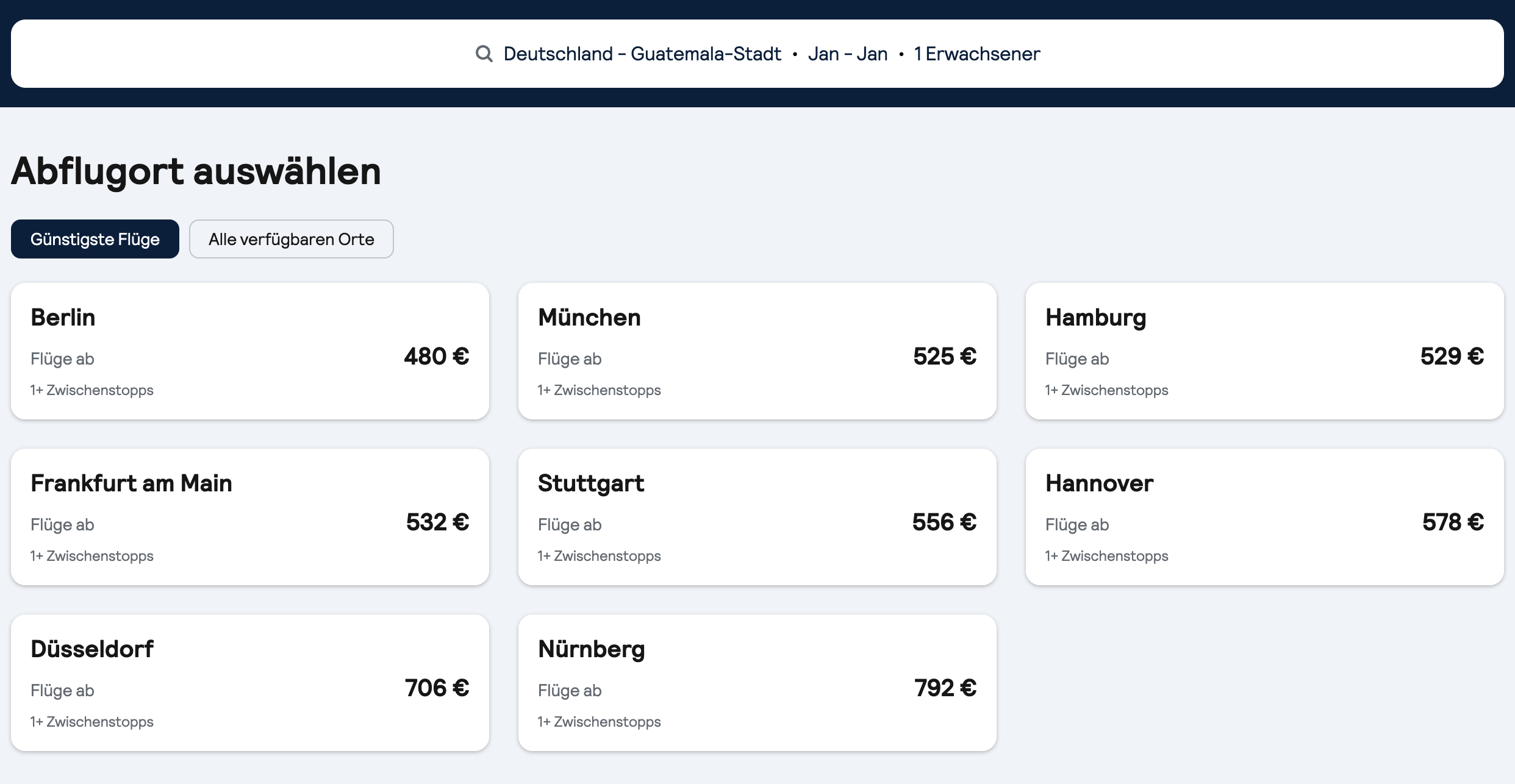Select the Günstigste Flüge filter
The image size is (1515, 784).
pos(95,239)
